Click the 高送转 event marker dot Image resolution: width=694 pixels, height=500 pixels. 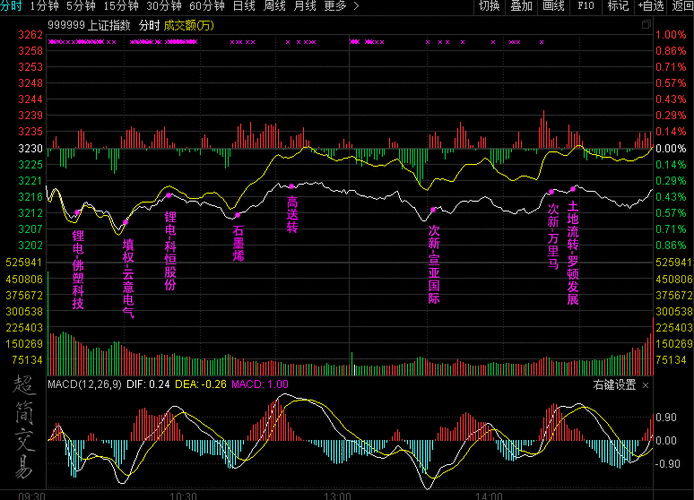coord(291,187)
